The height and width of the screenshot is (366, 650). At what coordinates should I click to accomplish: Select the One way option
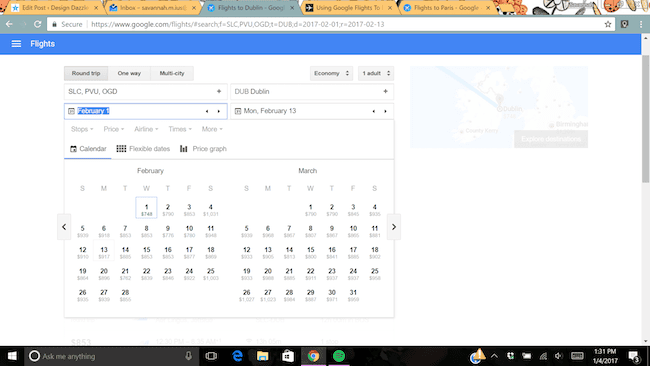(129, 73)
